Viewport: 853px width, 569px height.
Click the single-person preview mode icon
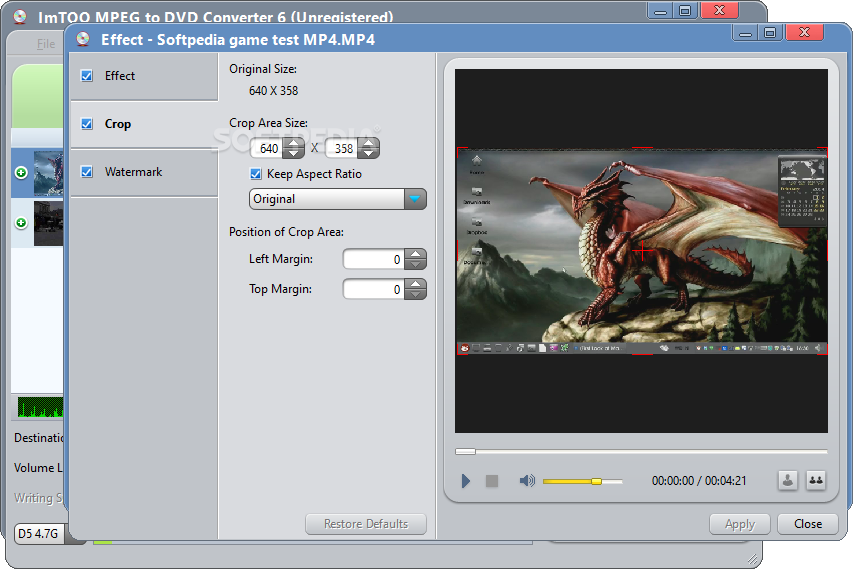click(787, 480)
